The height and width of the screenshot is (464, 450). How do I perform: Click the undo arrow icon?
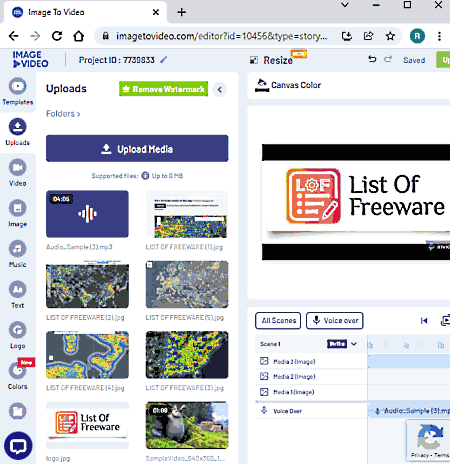[372, 59]
